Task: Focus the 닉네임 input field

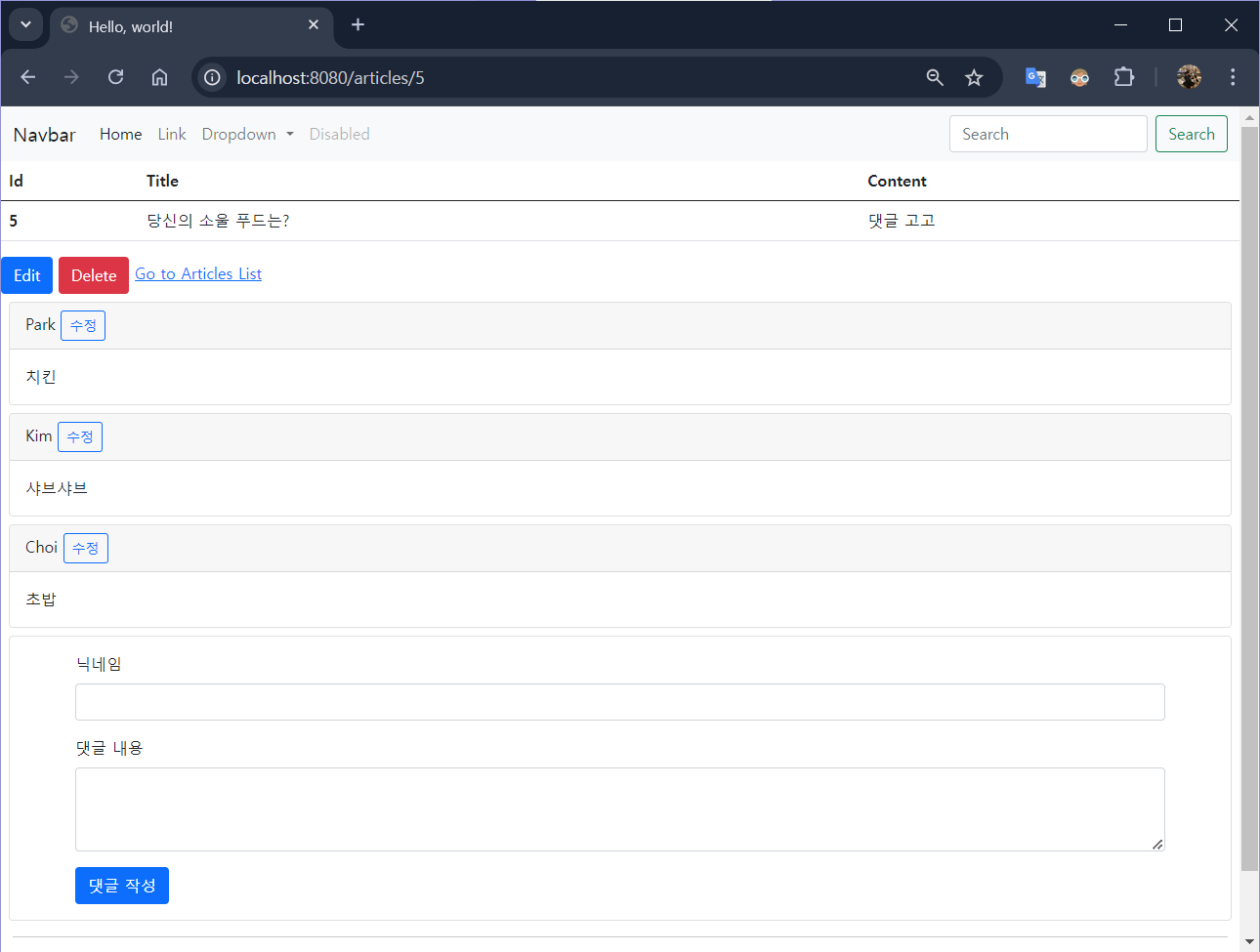Action: [x=620, y=702]
